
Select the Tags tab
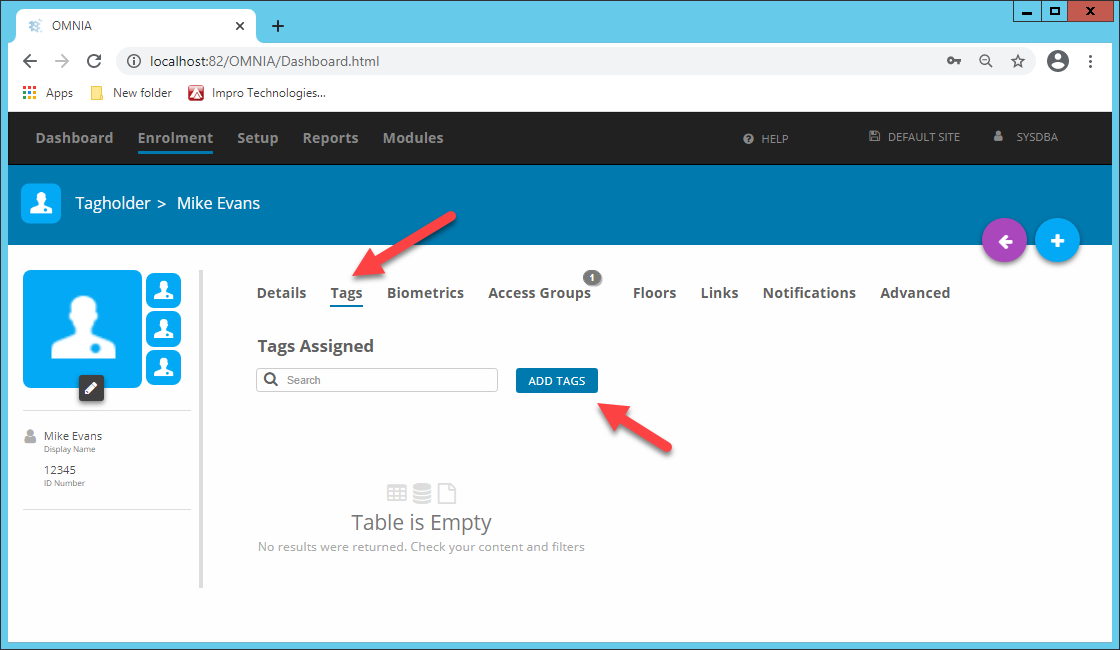(346, 293)
